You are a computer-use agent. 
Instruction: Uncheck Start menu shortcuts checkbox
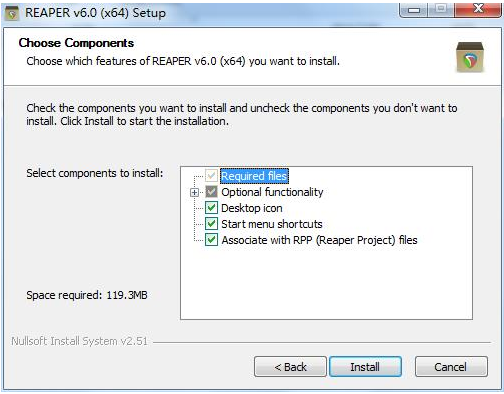pyautogui.click(x=211, y=224)
